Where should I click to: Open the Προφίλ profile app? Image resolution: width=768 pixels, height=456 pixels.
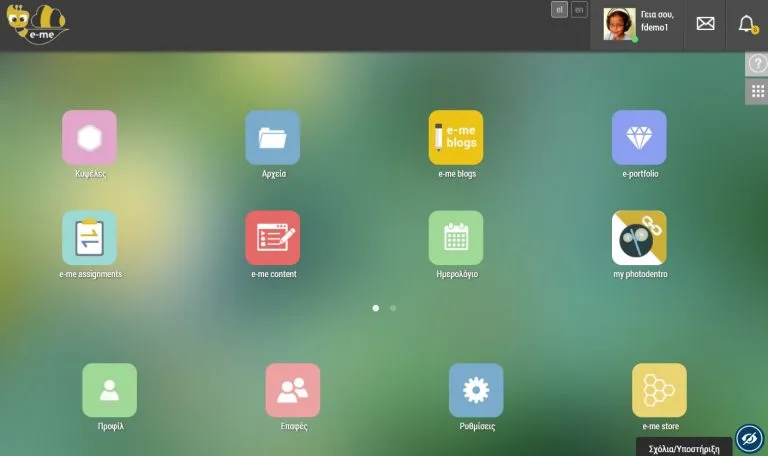click(x=110, y=390)
